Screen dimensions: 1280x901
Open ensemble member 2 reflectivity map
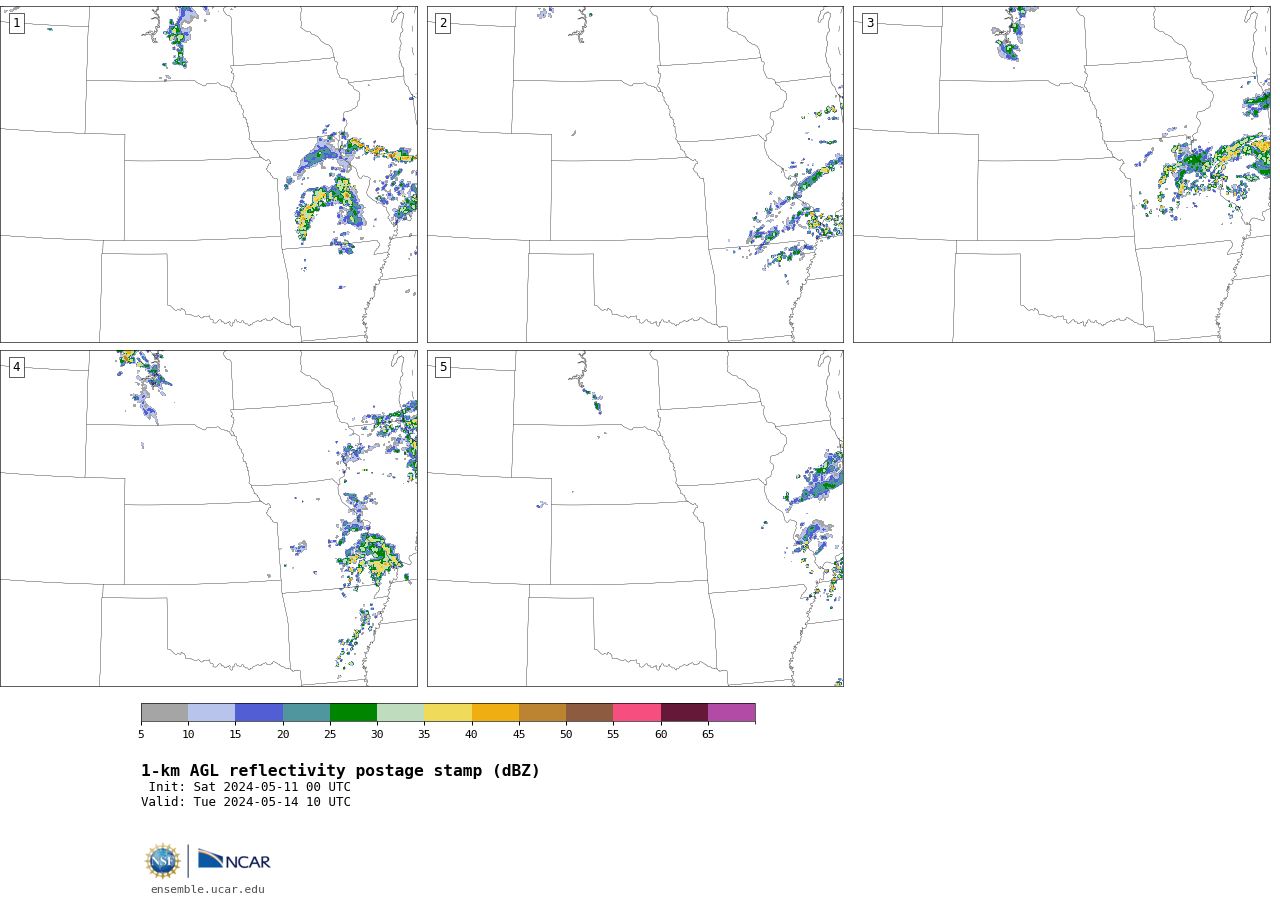pos(635,174)
